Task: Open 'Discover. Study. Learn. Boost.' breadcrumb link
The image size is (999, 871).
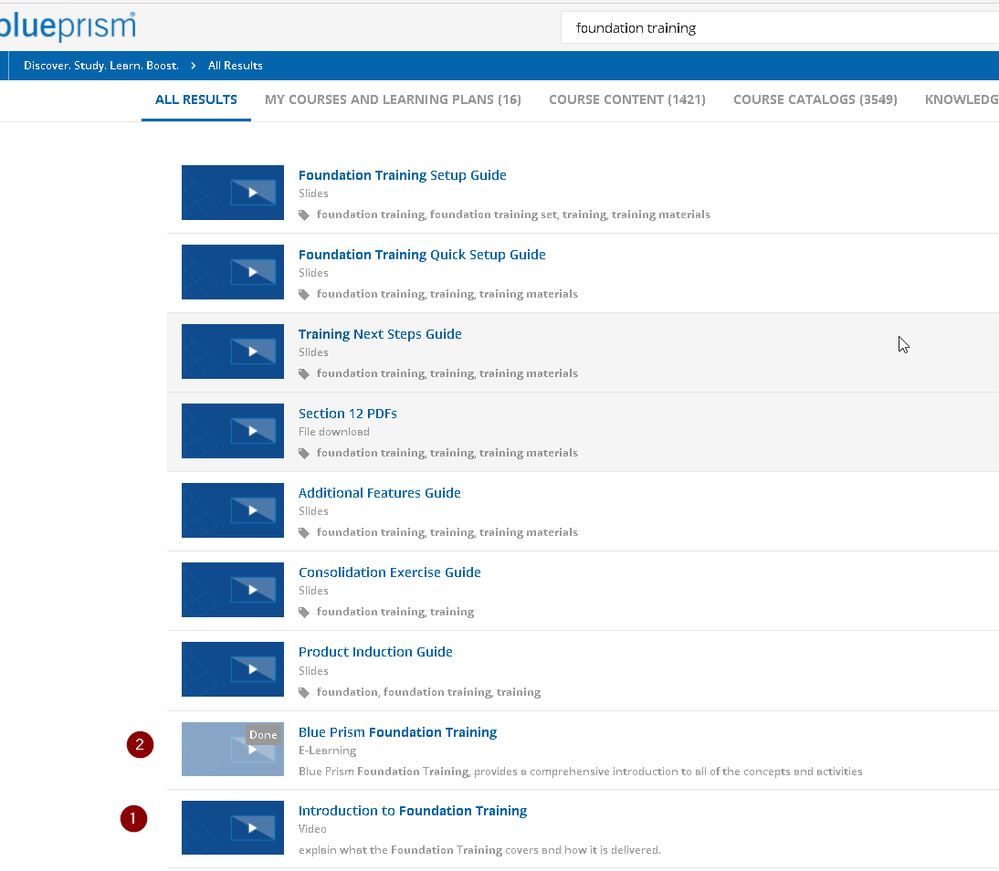Action: tap(101, 66)
